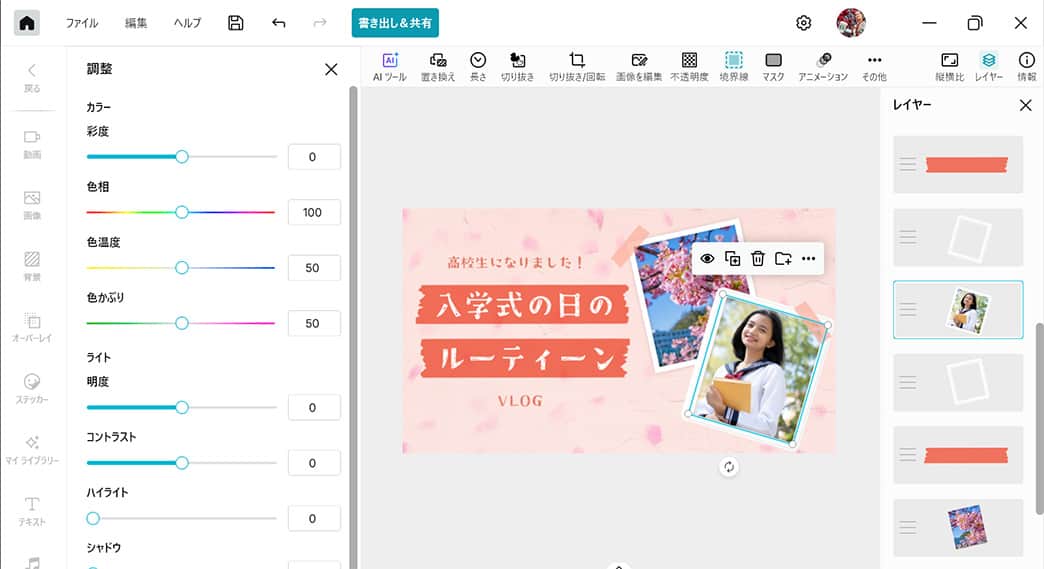Click the 書き出し＆共有 button
Viewport: 1044px width, 569px height.
[395, 23]
